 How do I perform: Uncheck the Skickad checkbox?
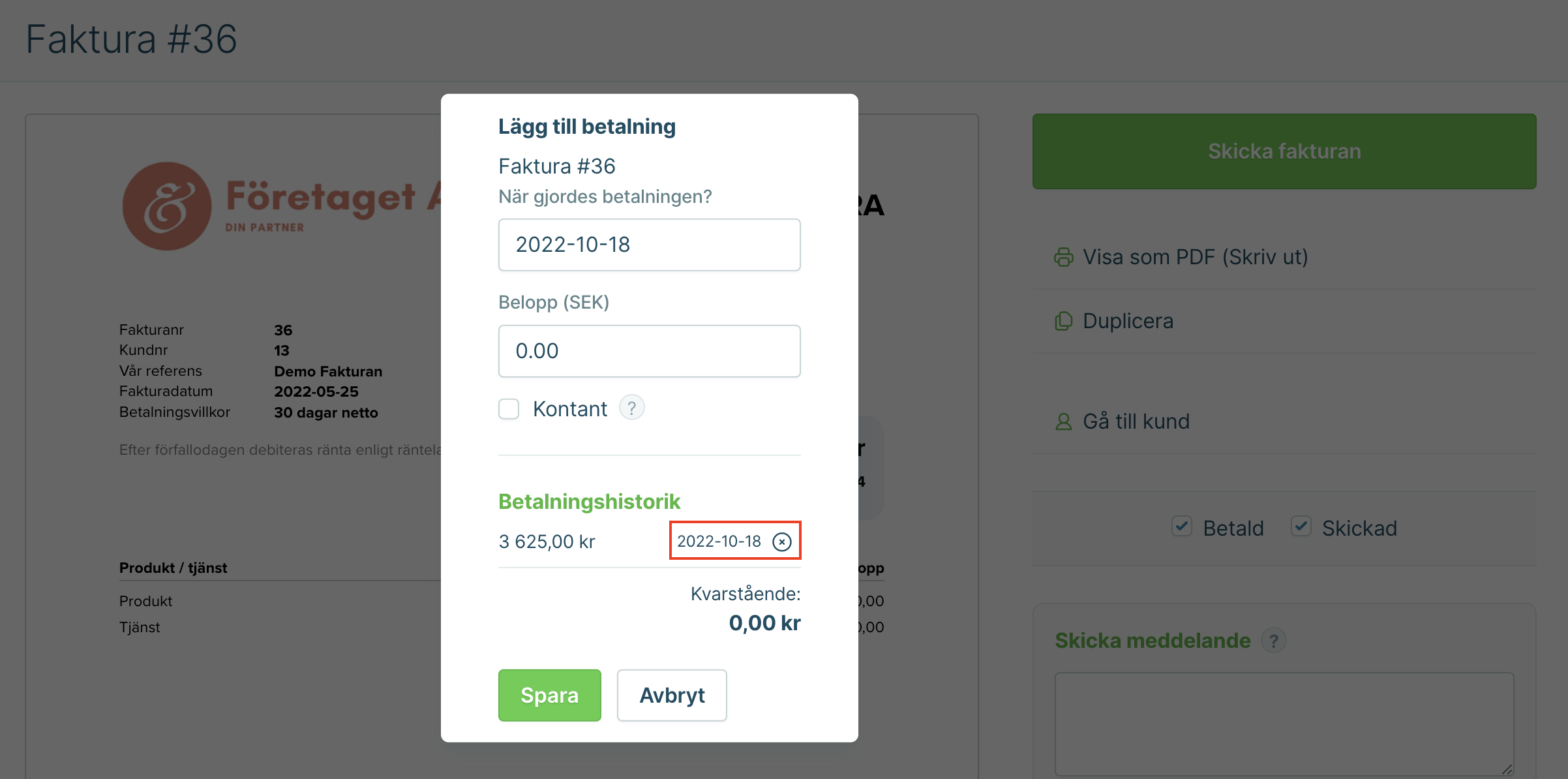coord(1301,527)
